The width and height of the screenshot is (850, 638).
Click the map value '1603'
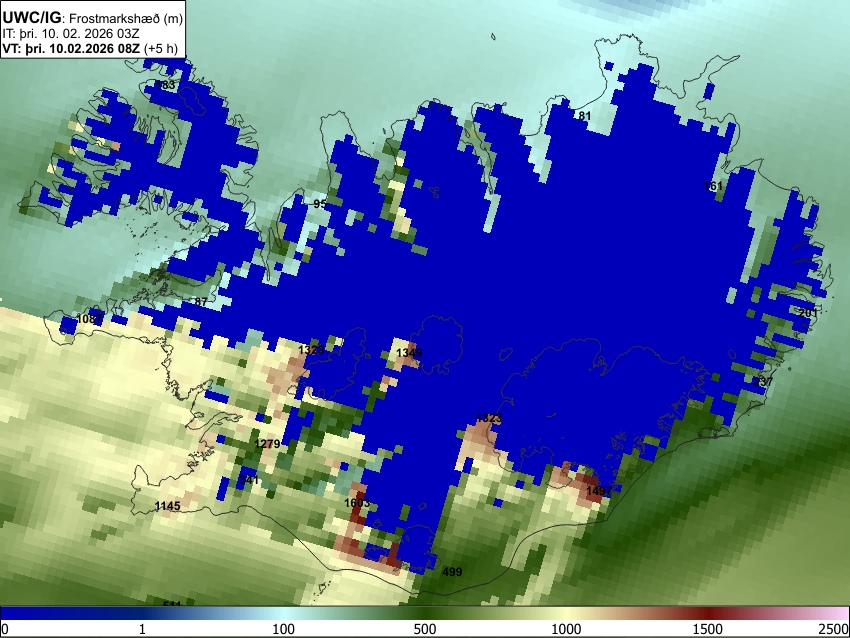pos(357,503)
